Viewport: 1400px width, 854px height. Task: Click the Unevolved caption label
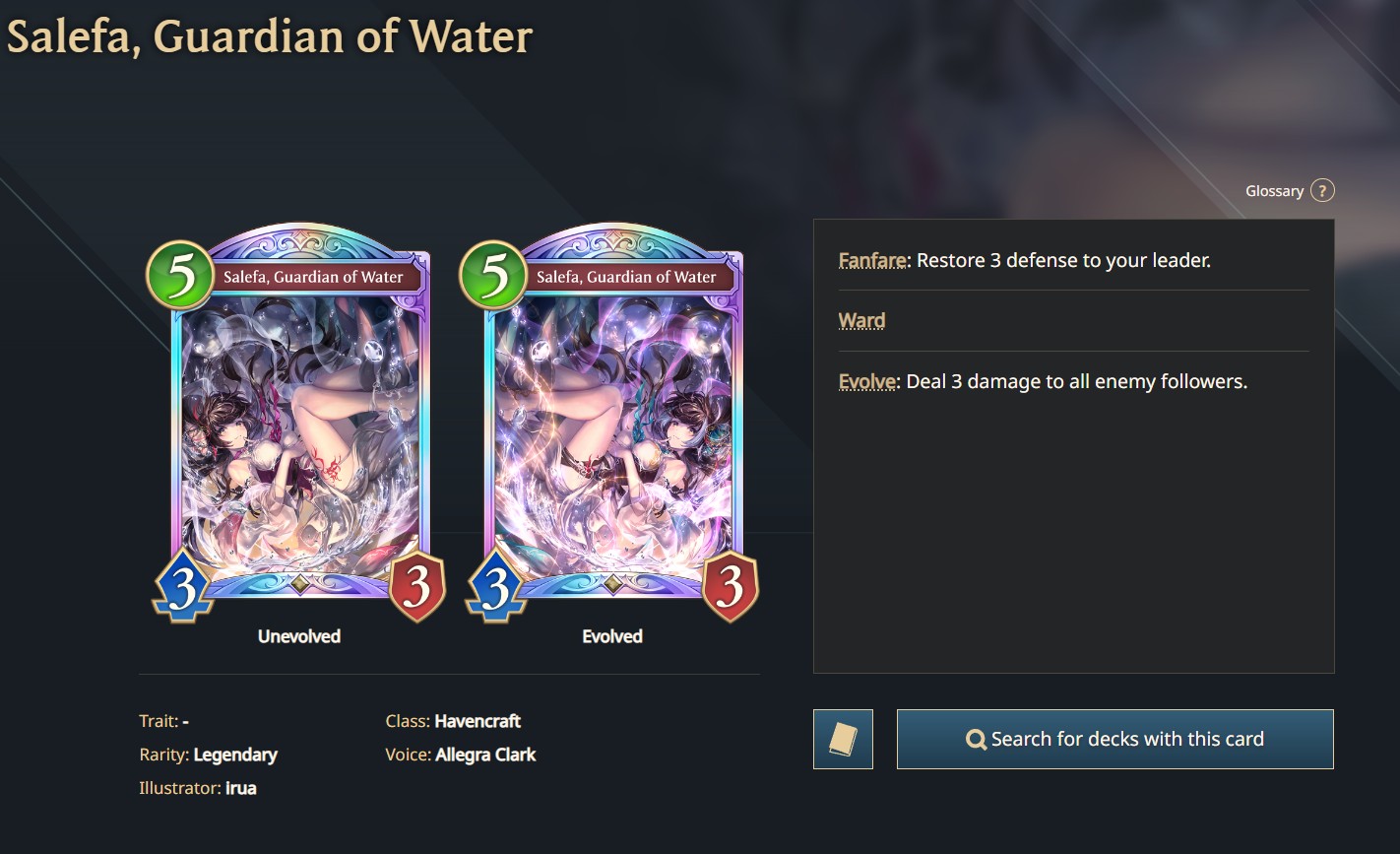299,636
